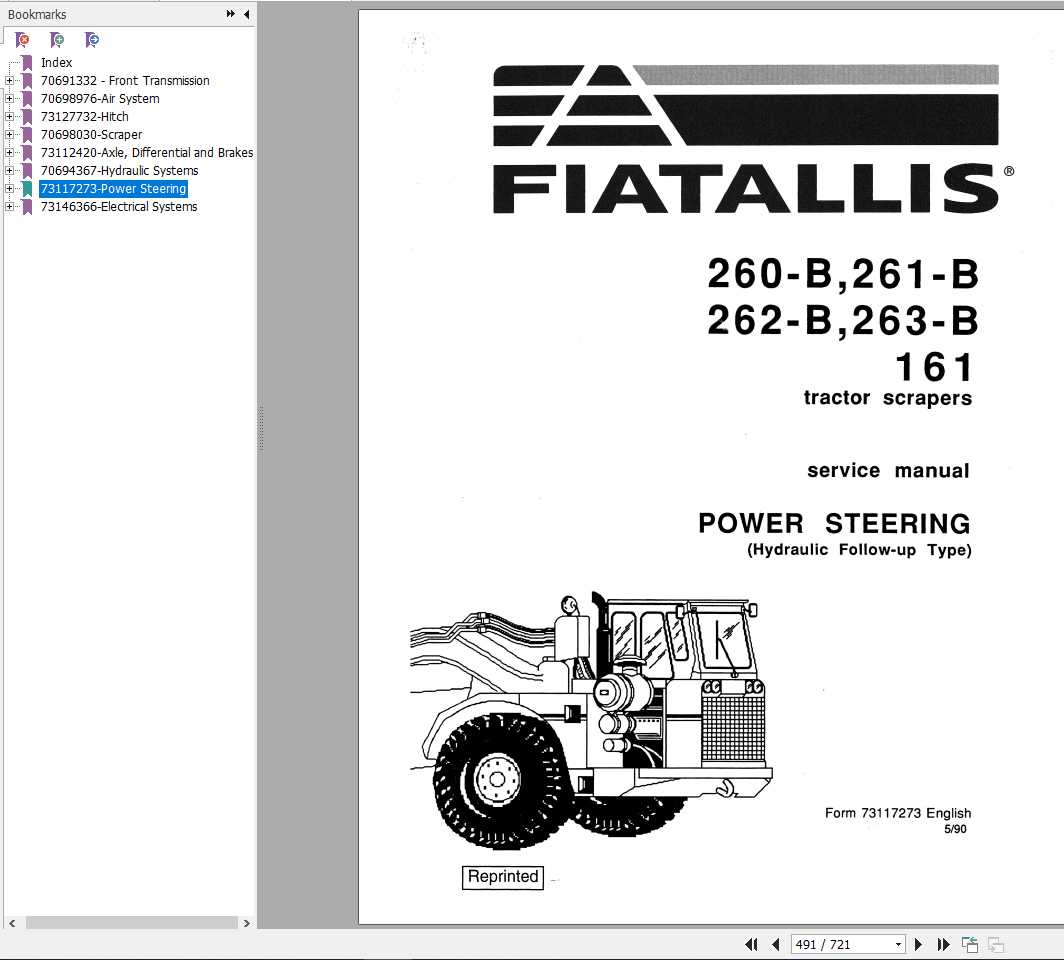The height and width of the screenshot is (960, 1064).
Task: Expand the 73127732-Hitch bookmark
Action: [x=10, y=117]
